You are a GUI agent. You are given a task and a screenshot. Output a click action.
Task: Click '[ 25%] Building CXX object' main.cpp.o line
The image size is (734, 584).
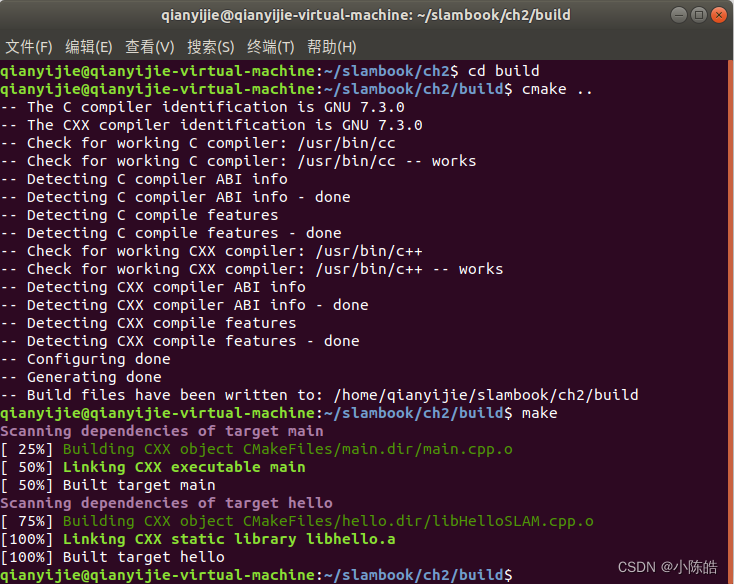click(257, 449)
